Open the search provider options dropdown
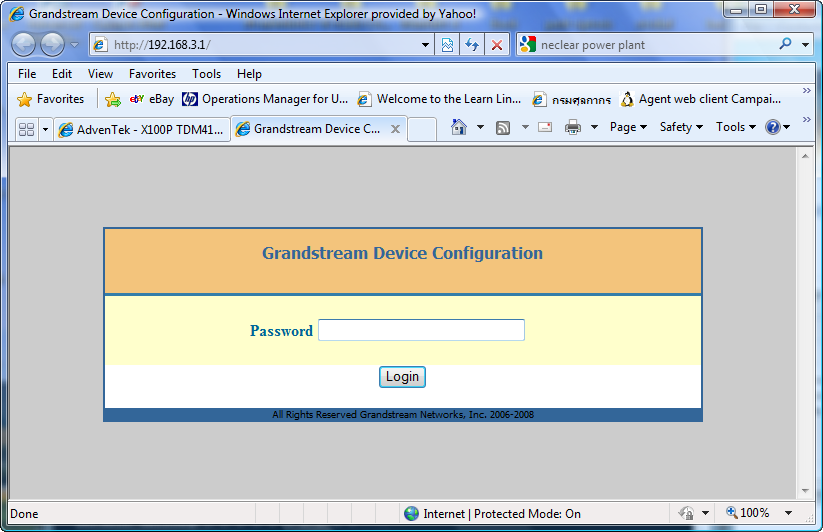This screenshot has width=823, height=532. coord(805,45)
